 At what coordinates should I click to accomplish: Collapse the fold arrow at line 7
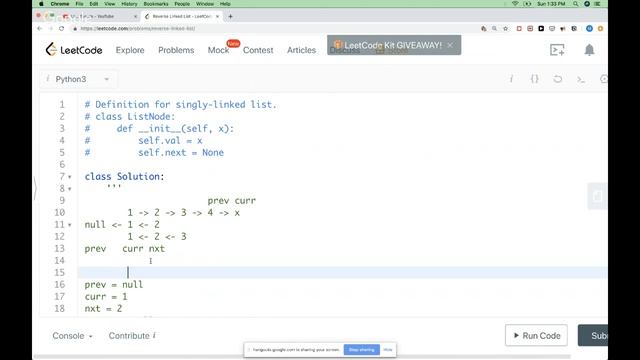tap(70, 177)
